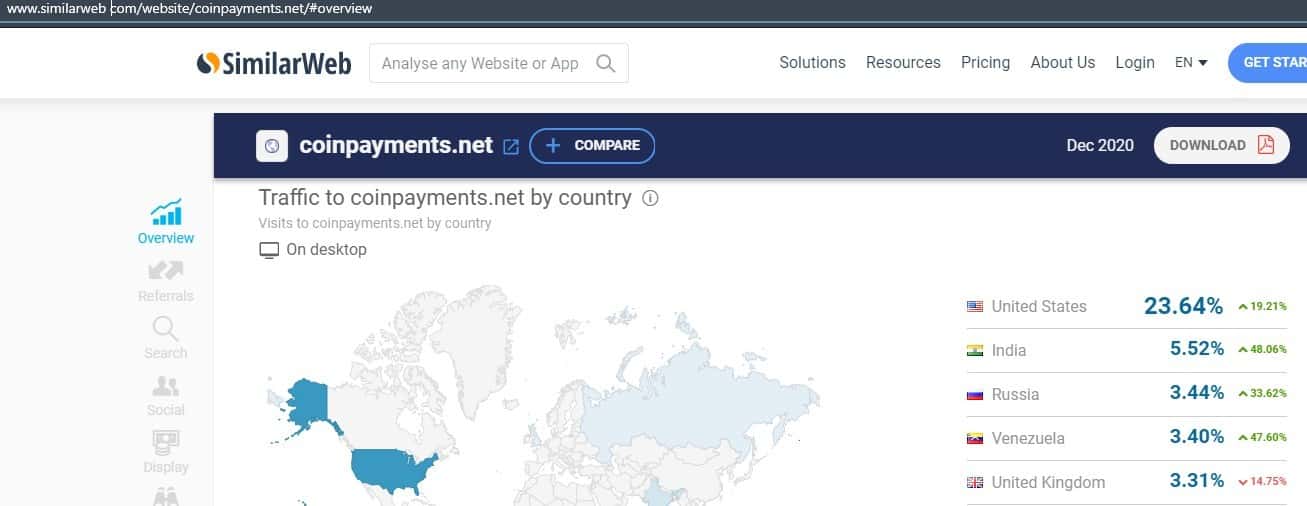Click the browser address bar URL
The height and width of the screenshot is (506, 1307).
(x=190, y=9)
